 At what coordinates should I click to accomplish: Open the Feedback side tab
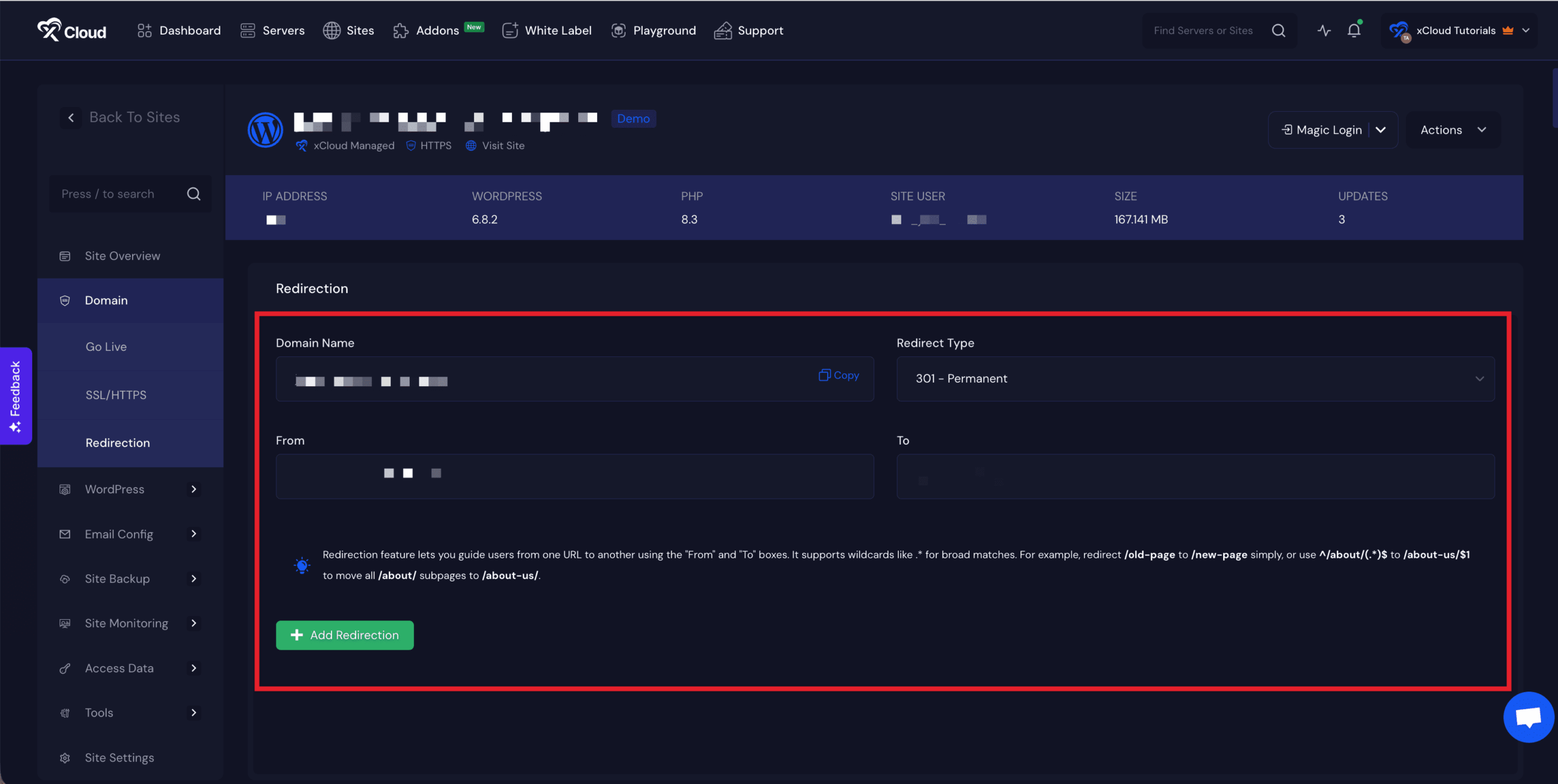tap(15, 396)
